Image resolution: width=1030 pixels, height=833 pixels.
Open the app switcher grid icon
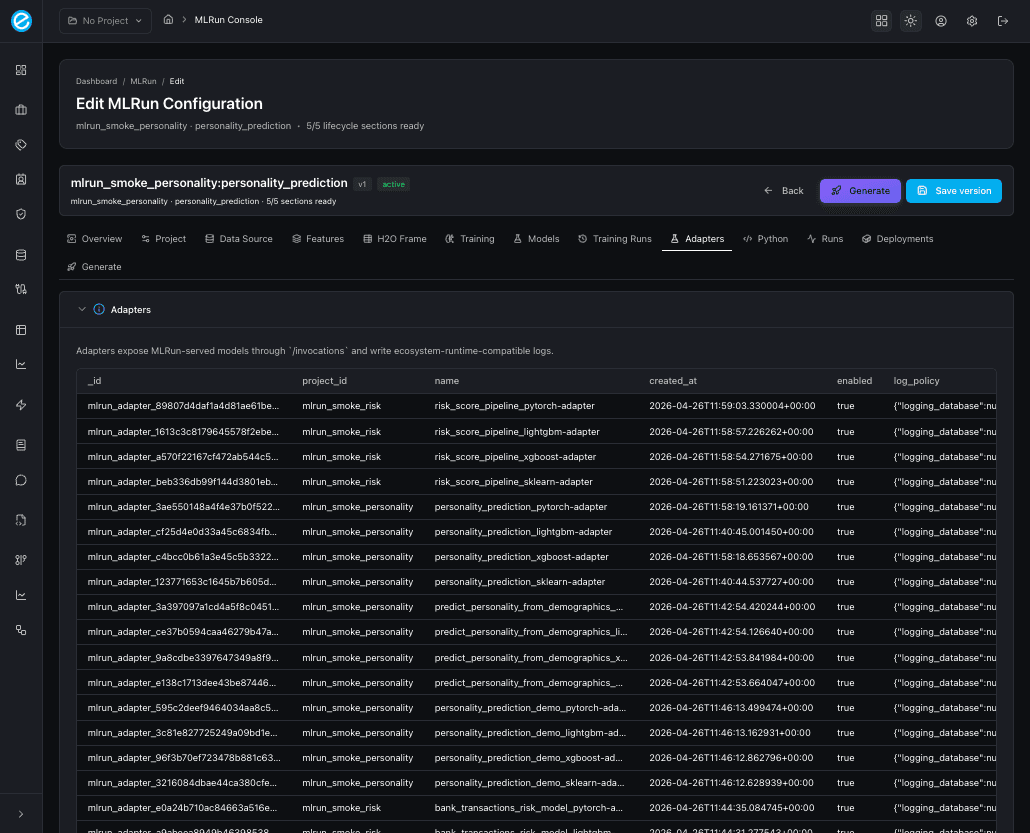coord(881,20)
